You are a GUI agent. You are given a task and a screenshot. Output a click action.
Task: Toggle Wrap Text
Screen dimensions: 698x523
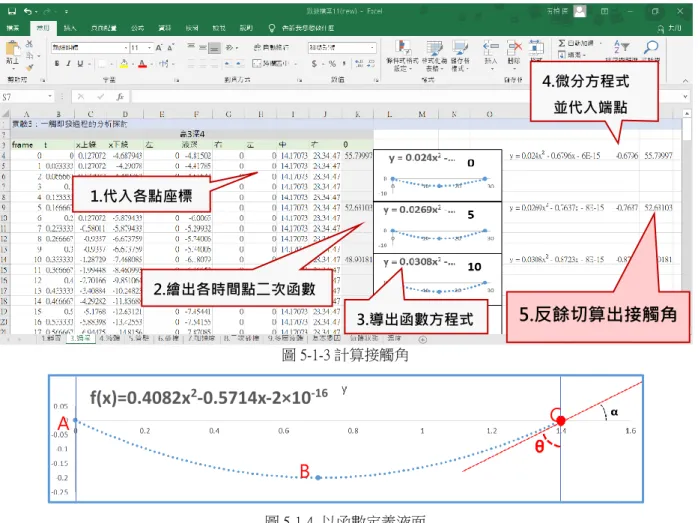pyautogui.click(x=271, y=47)
